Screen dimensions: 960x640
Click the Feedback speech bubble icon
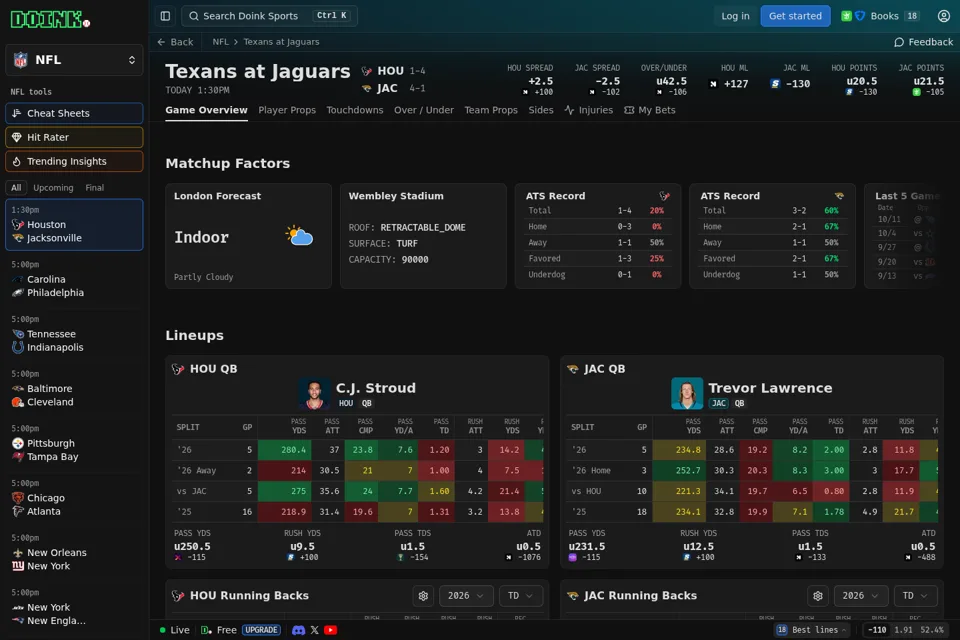point(899,42)
